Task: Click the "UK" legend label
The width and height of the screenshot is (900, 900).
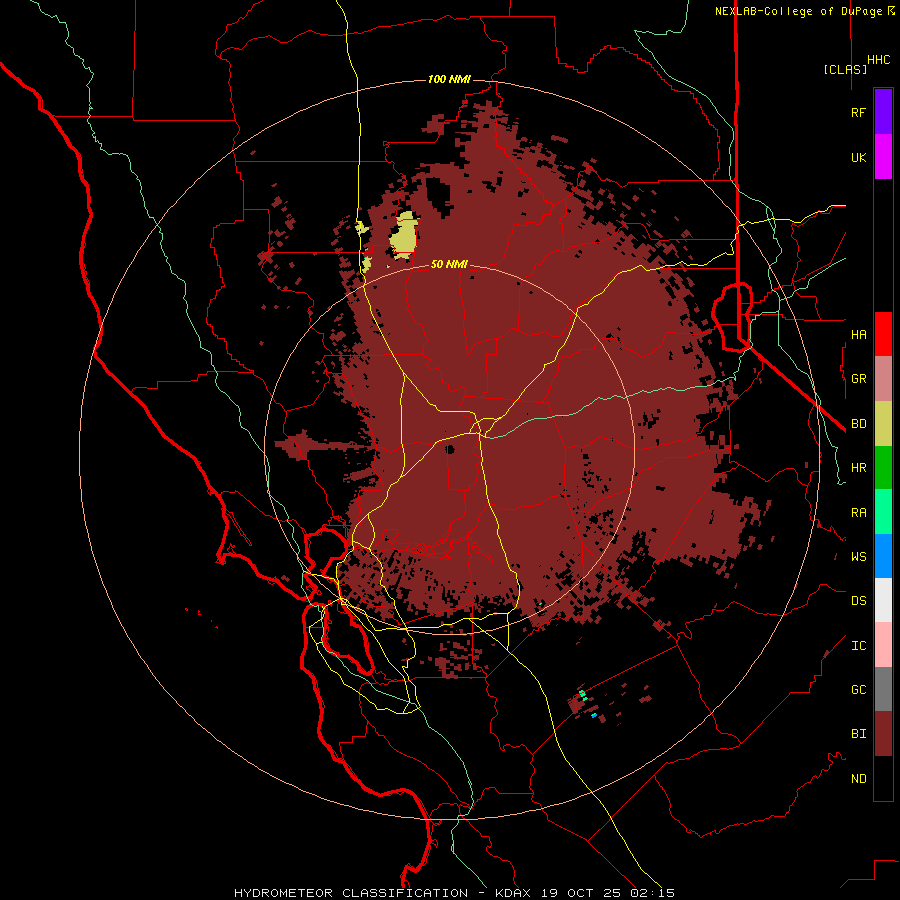Action: pyautogui.click(x=858, y=157)
